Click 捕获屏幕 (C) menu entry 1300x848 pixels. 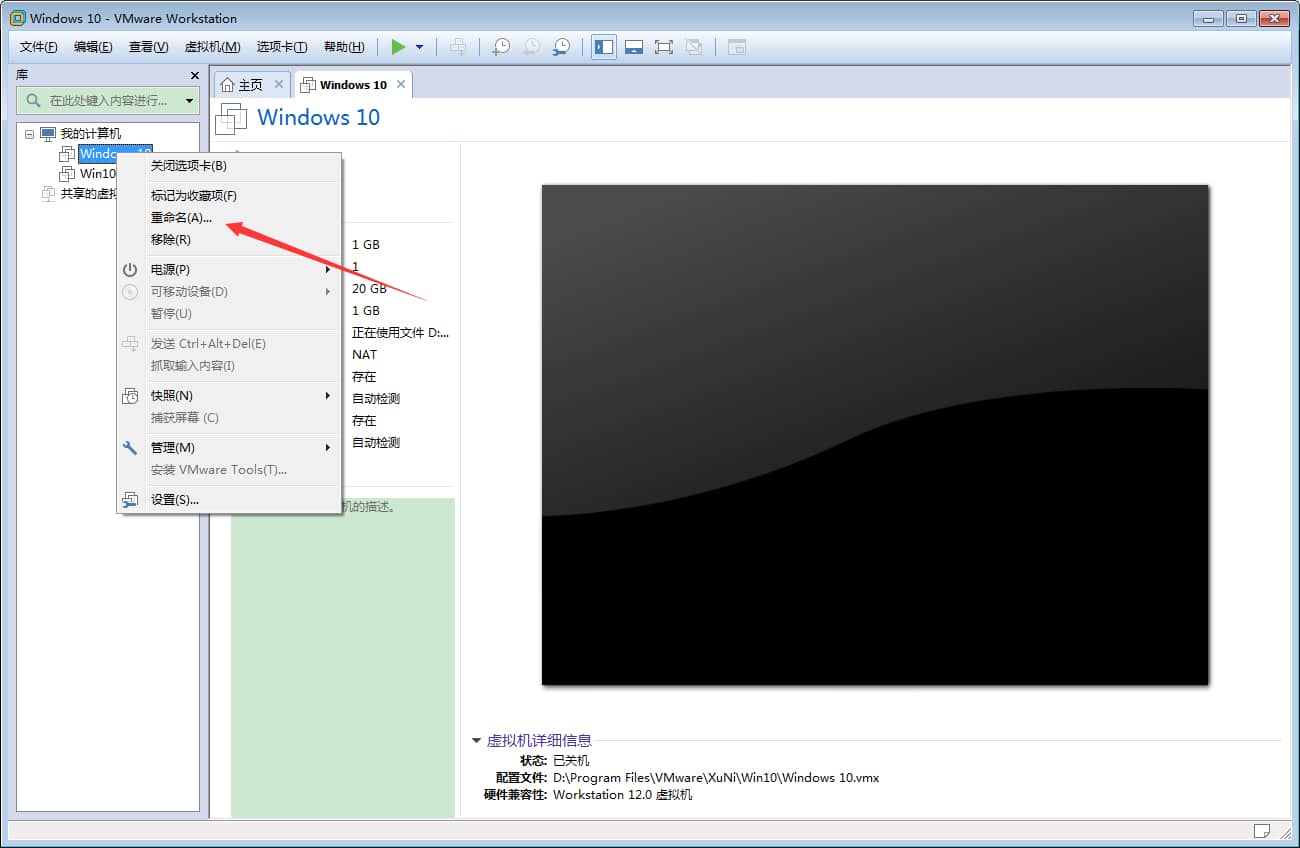(230, 418)
